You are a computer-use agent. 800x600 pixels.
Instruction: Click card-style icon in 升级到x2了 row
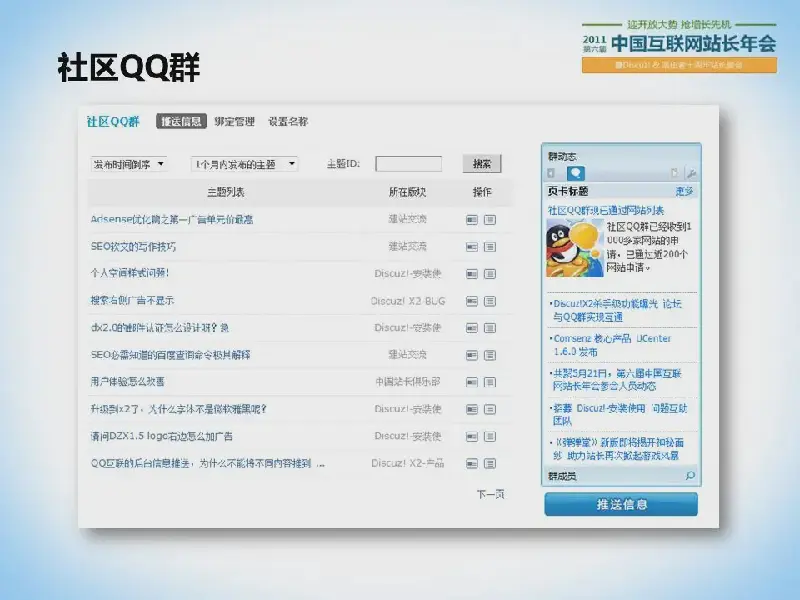pos(472,409)
